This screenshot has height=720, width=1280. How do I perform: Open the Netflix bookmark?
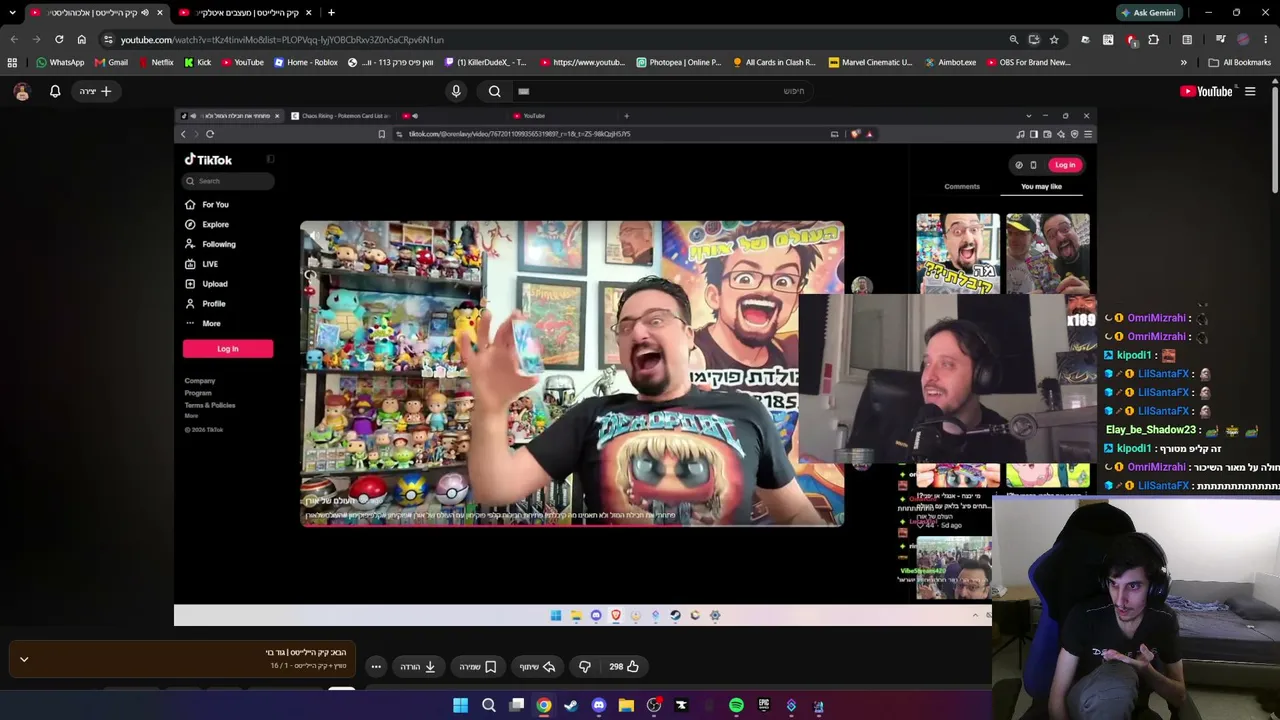pyautogui.click(x=154, y=62)
